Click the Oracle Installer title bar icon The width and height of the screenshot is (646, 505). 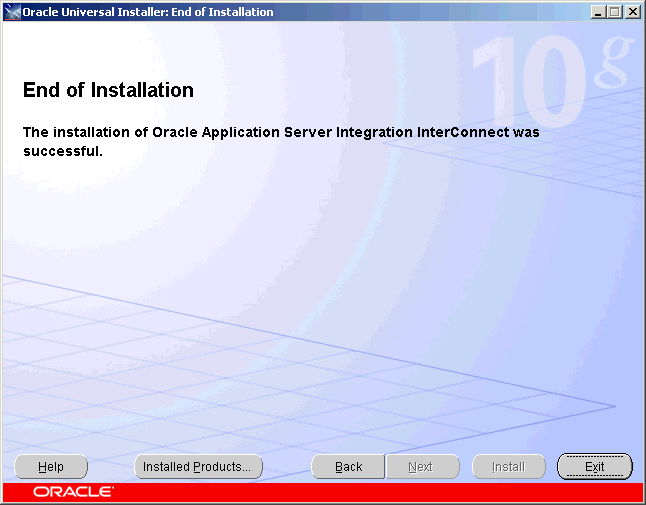[x=12, y=12]
